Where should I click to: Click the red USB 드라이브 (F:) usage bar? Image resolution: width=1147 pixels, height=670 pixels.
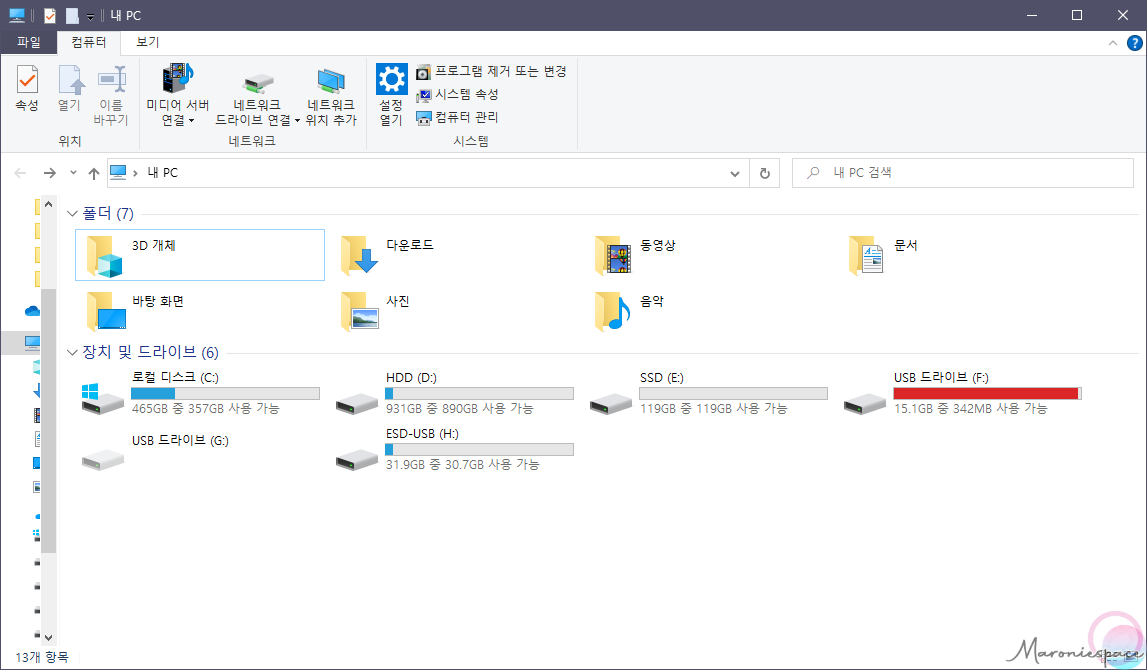(x=988, y=394)
